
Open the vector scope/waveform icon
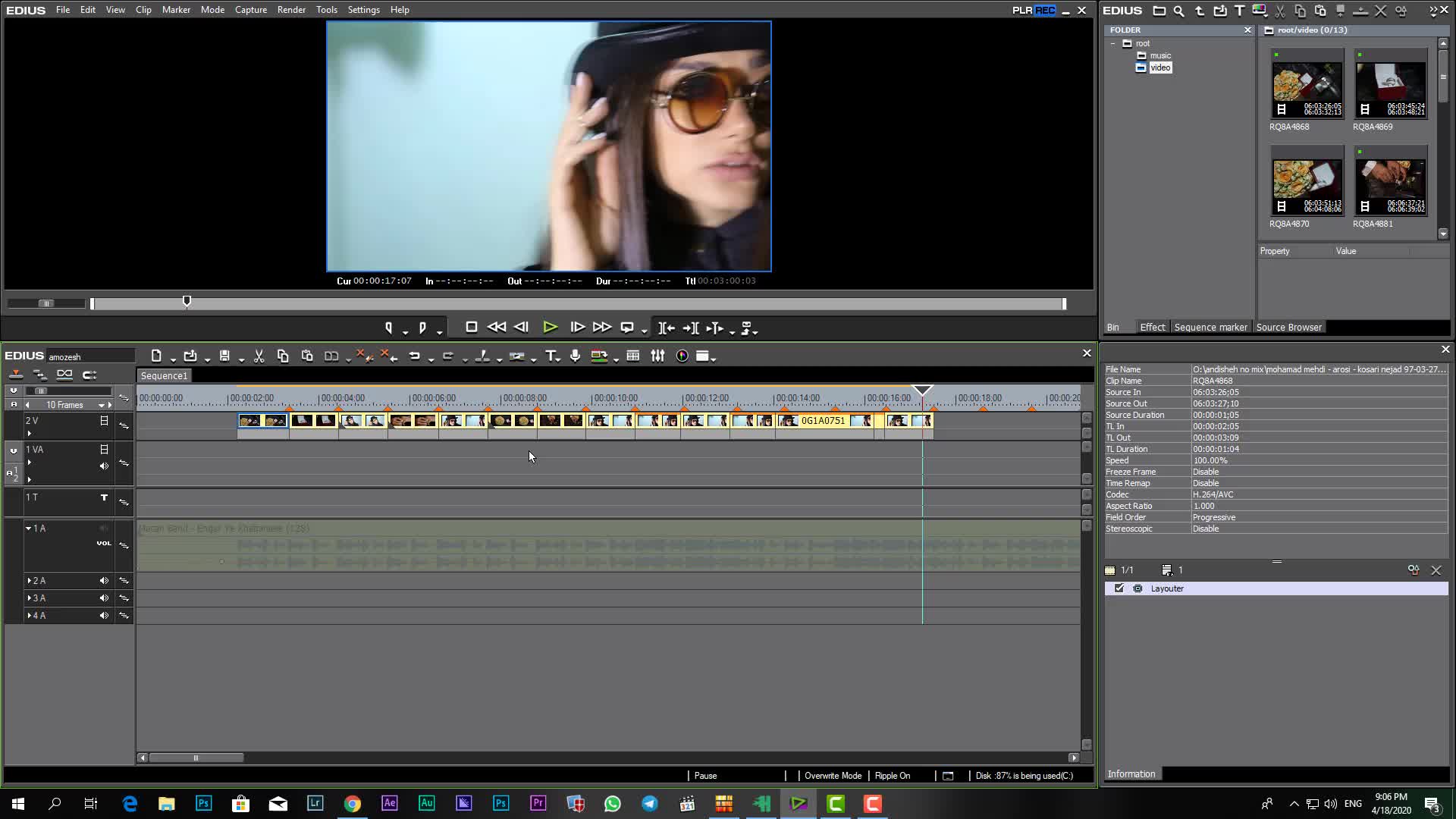[682, 356]
